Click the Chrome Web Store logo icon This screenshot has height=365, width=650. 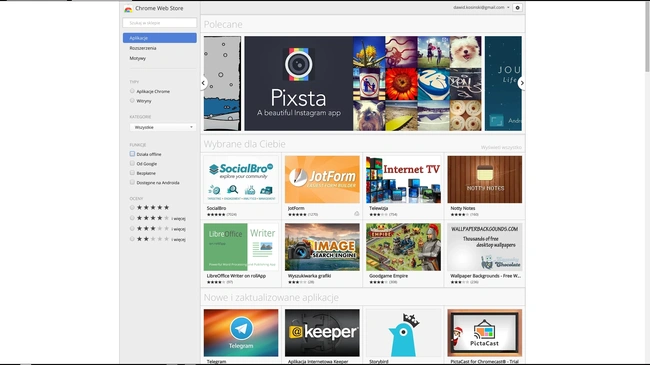click(128, 9)
